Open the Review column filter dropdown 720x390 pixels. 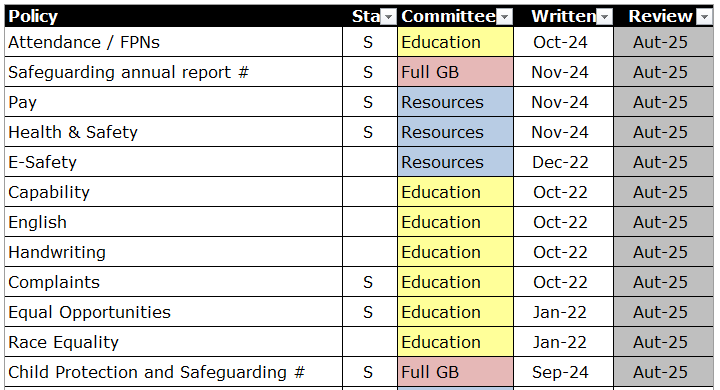pyautogui.click(x=704, y=17)
